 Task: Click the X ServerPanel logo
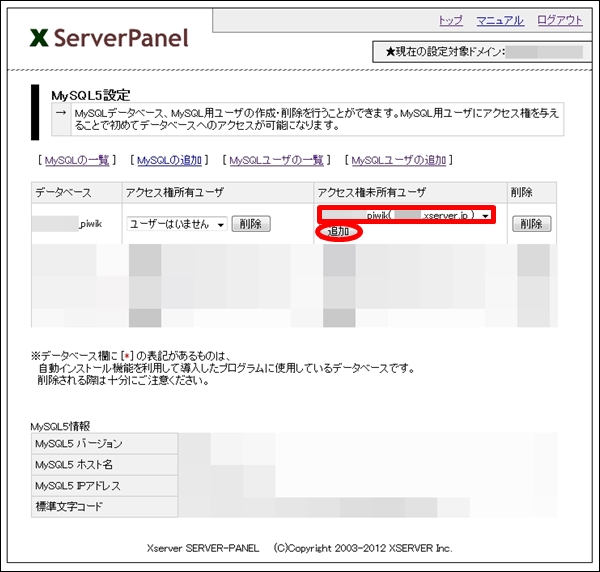click(x=109, y=38)
